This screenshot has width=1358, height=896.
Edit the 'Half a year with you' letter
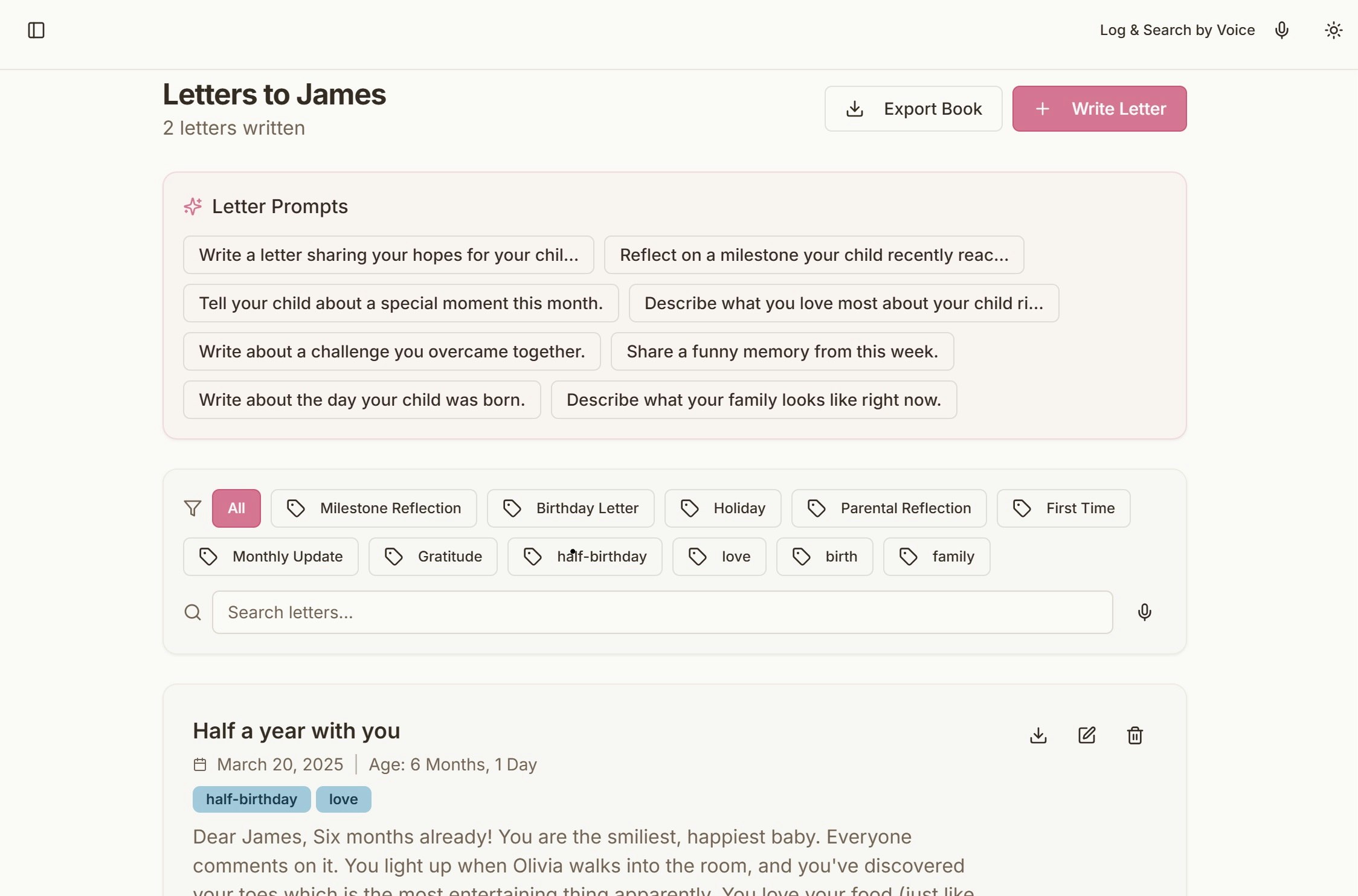[x=1087, y=735]
